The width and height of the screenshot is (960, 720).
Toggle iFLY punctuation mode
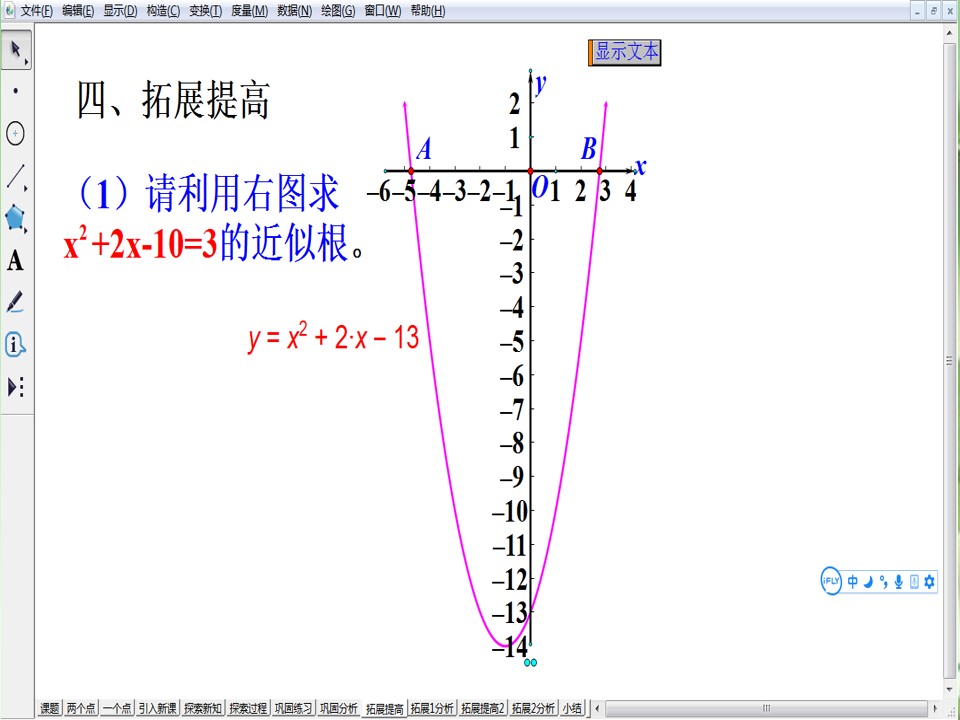coord(883,582)
